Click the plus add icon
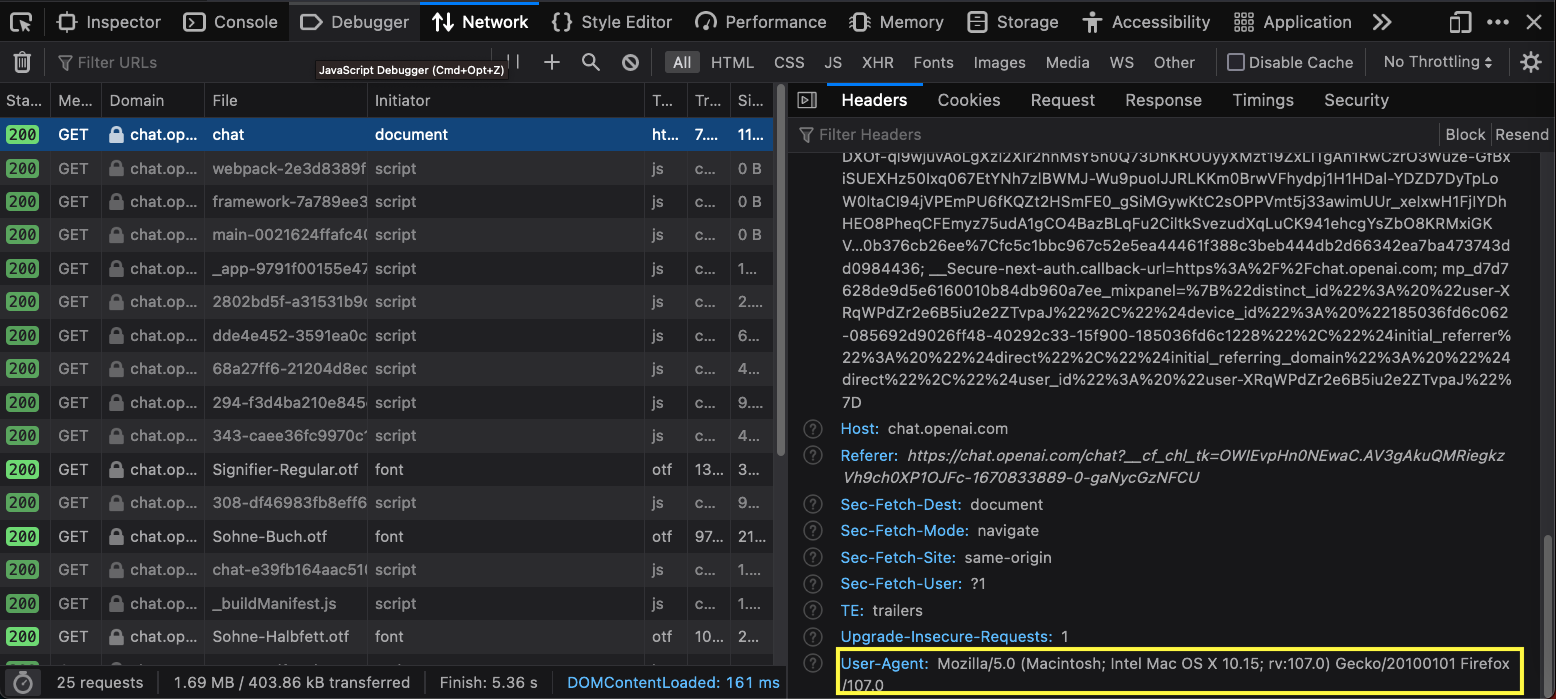This screenshot has width=1556, height=699. (x=552, y=62)
